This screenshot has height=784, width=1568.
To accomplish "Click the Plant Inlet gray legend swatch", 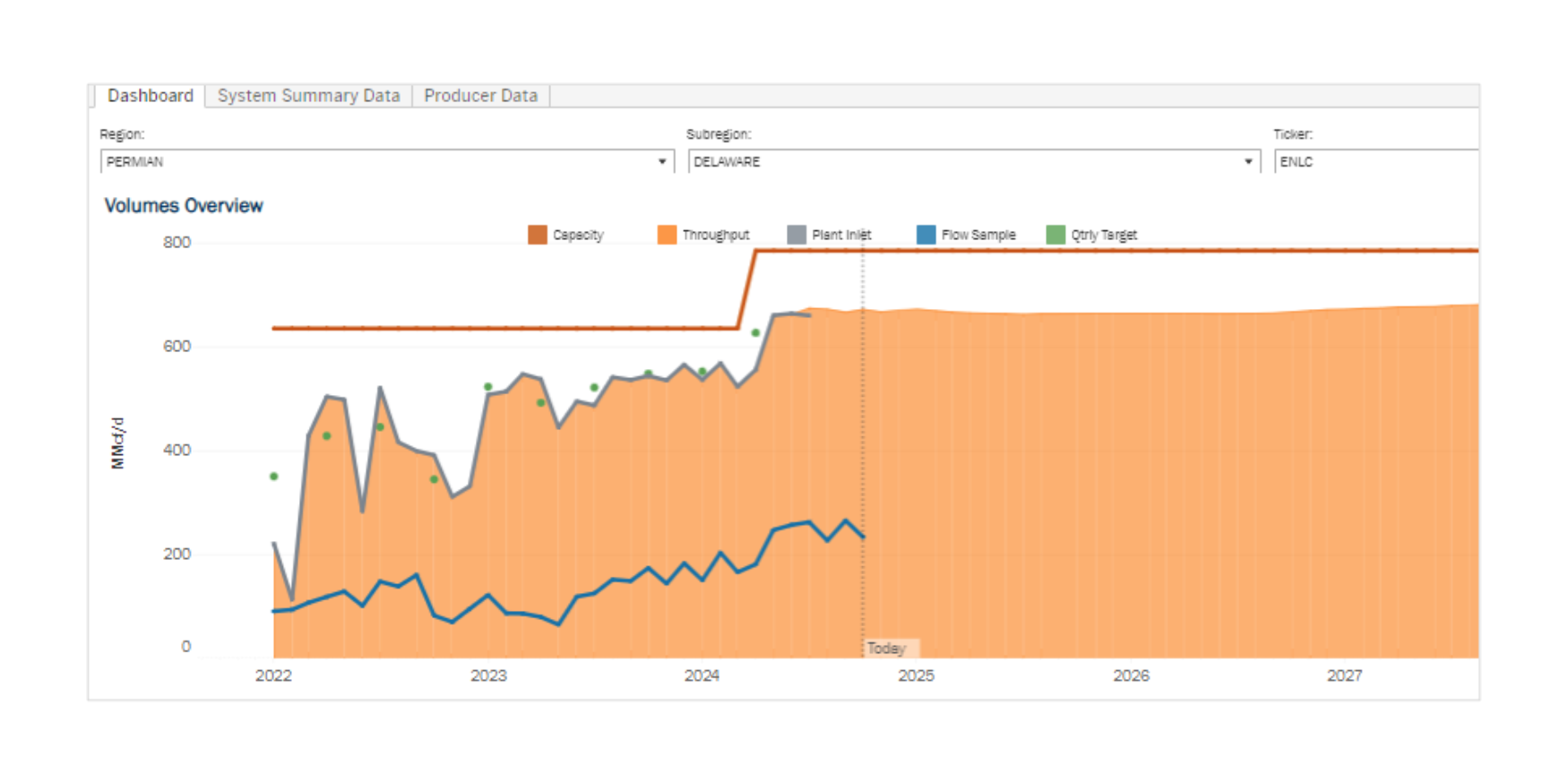I will point(797,235).
